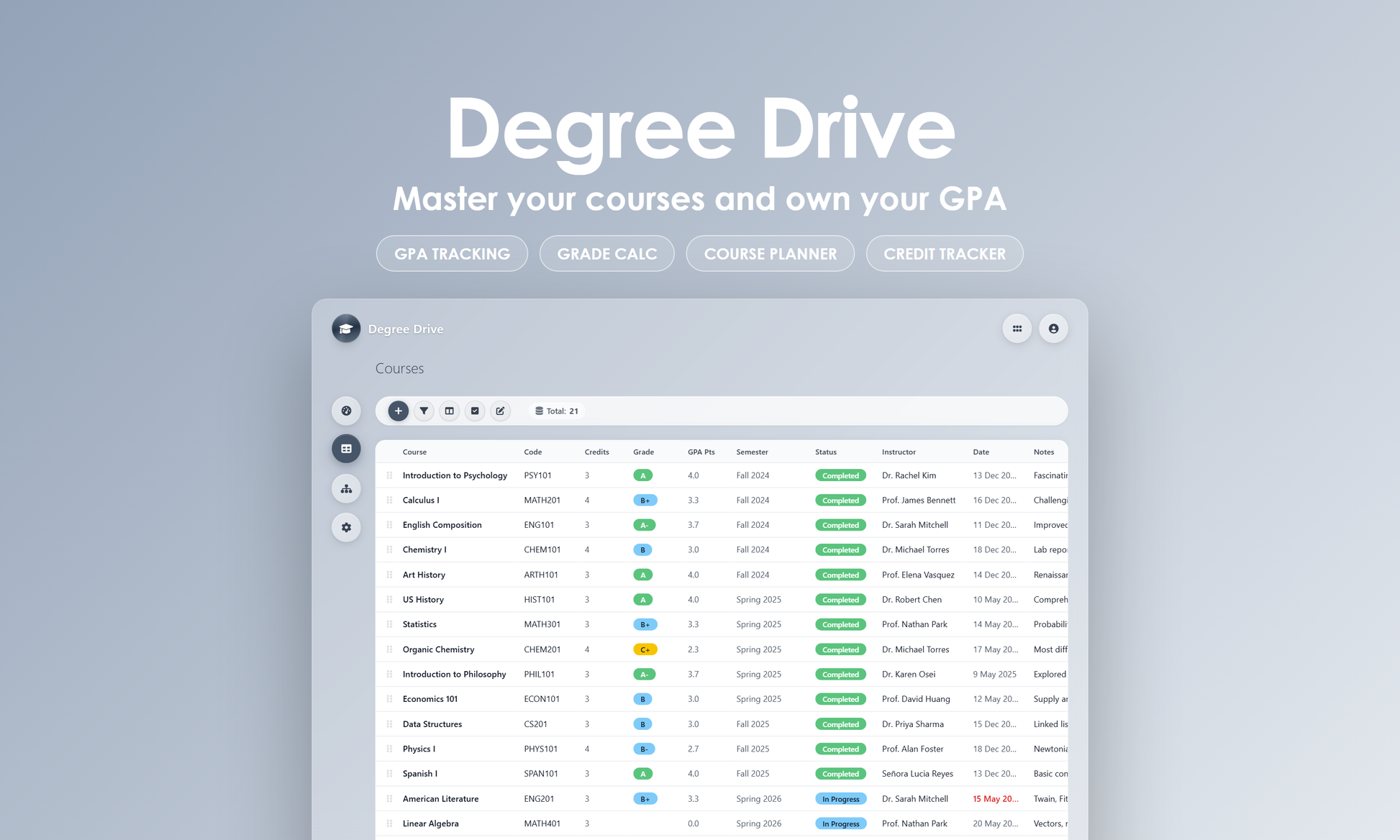
Task: Sort by the Credits column header
Action: [x=596, y=452]
